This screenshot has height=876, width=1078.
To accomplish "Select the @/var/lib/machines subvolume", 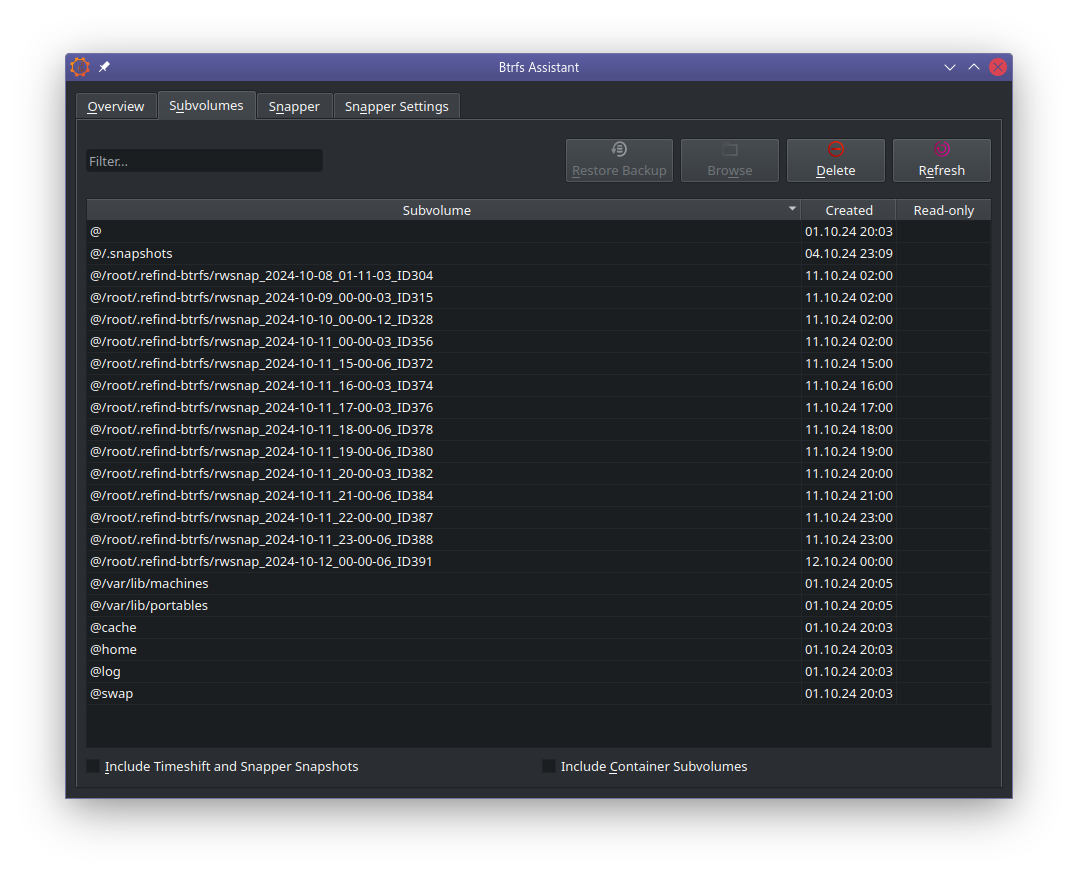I will pos(538,584).
